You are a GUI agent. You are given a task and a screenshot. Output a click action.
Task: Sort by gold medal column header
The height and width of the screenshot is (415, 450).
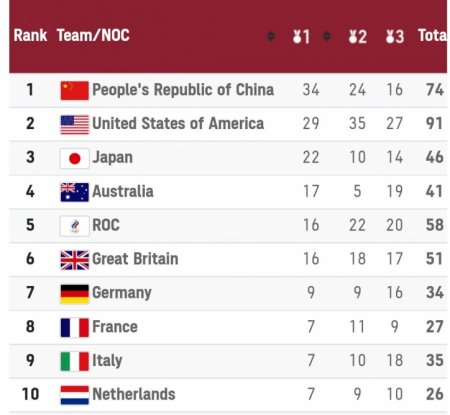click(x=301, y=36)
